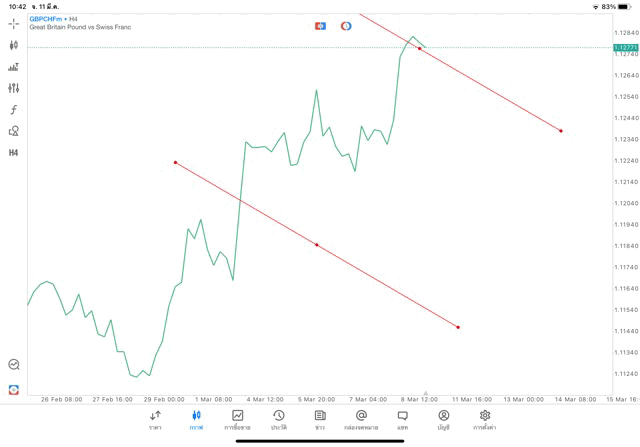Toggle the blue-red trade panel icon at chart top
640x447 pixels.
pyautogui.click(x=320, y=26)
